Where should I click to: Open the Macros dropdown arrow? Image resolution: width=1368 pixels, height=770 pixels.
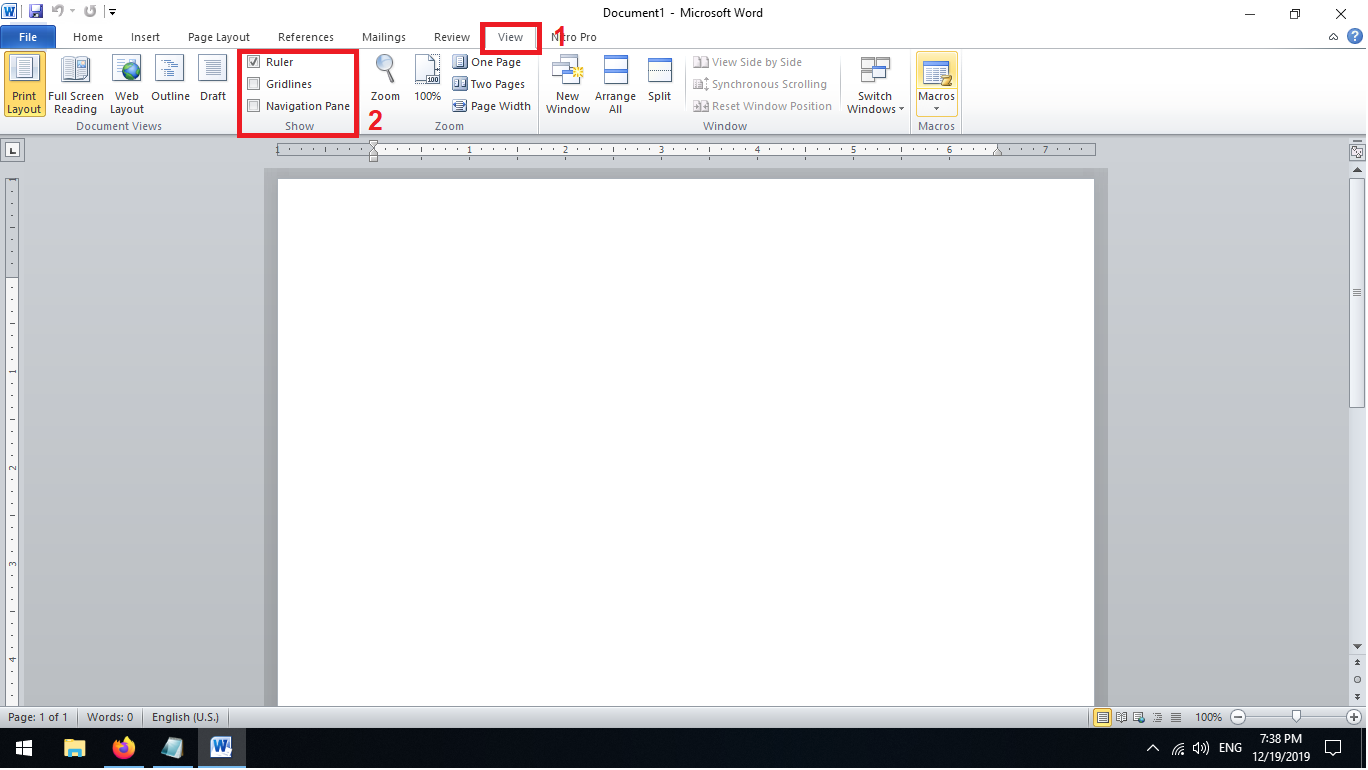click(937, 108)
